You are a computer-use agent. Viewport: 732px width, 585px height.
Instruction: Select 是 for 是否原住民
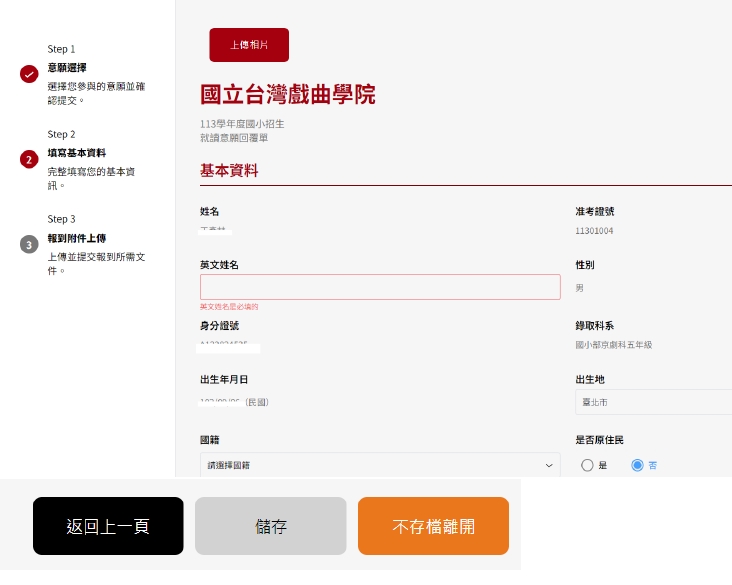pyautogui.click(x=588, y=465)
